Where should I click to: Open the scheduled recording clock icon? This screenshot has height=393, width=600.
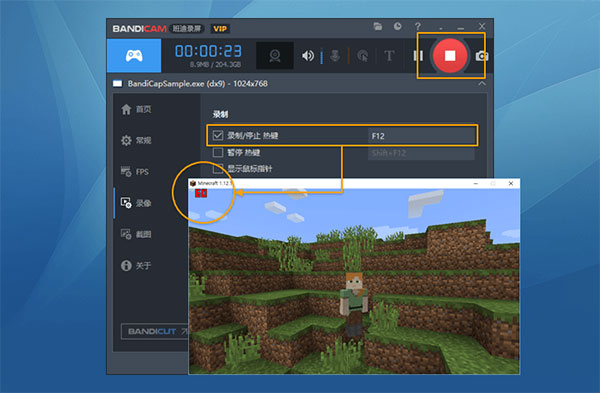click(398, 26)
